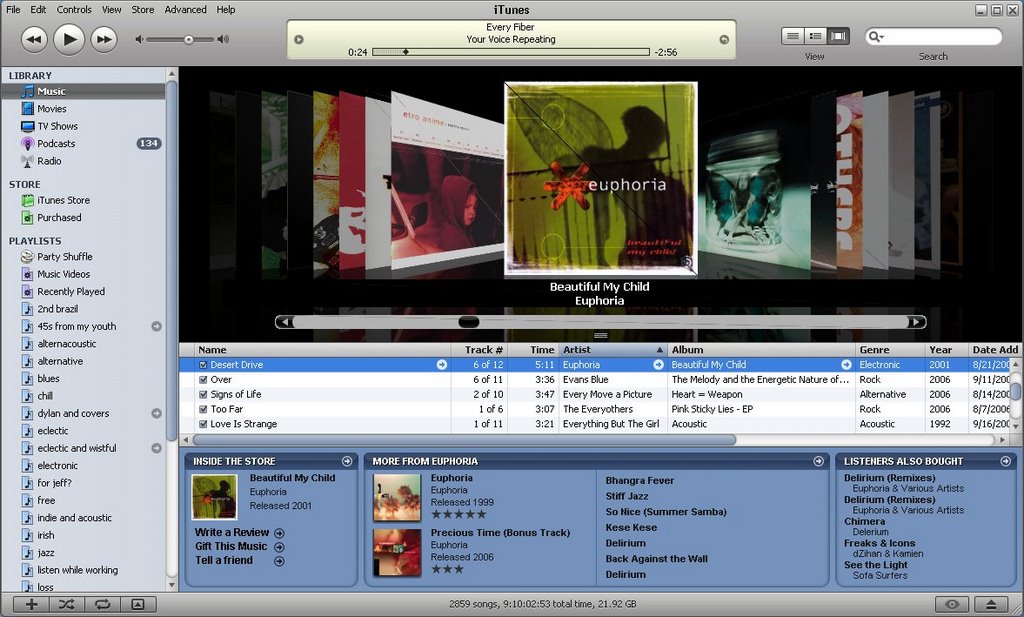Toggle shuffle in the bottom bar
Screen dimensions: 1024x617
tap(67, 604)
